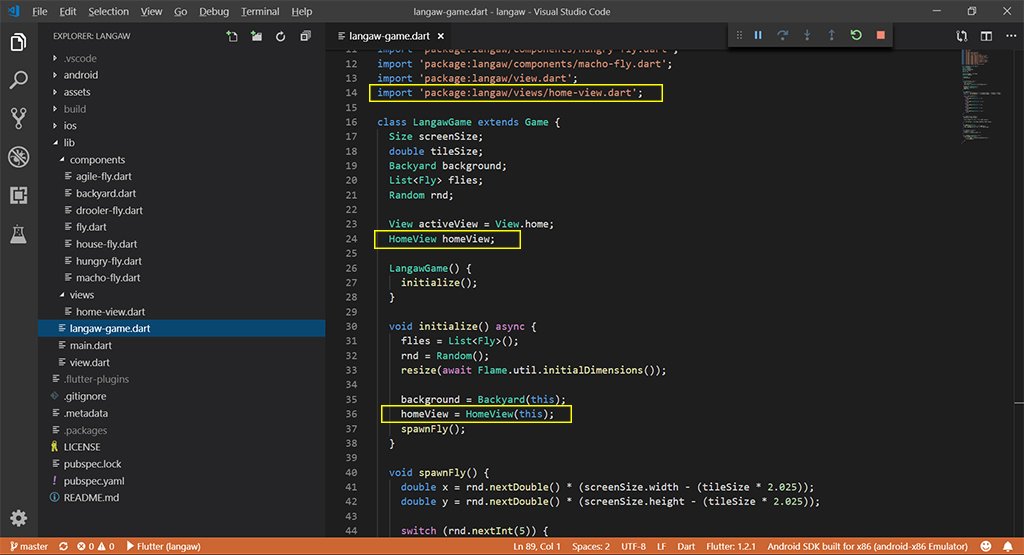
Task: Click the Manage gear icon
Action: click(x=18, y=518)
